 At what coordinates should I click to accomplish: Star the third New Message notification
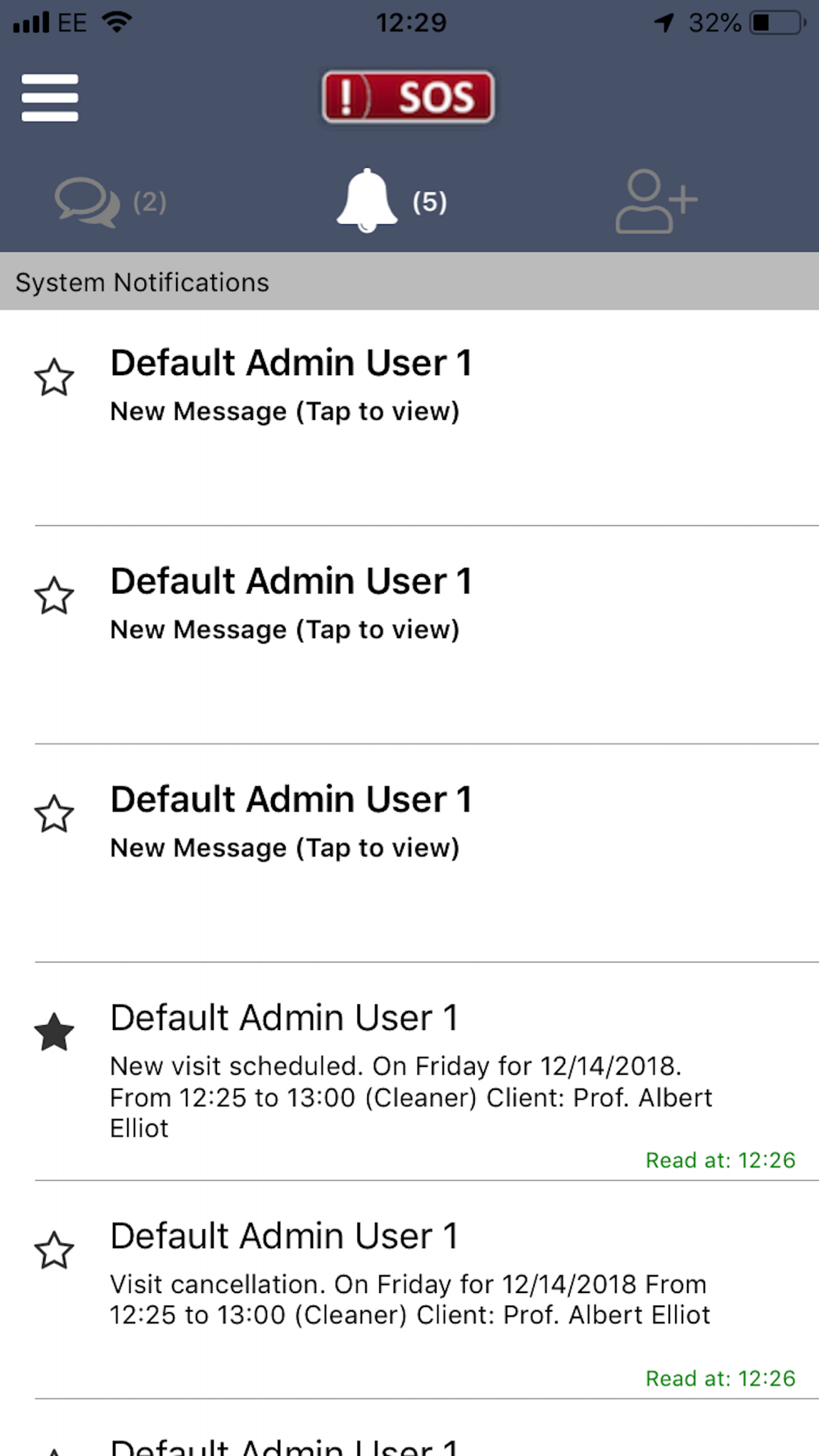54,814
